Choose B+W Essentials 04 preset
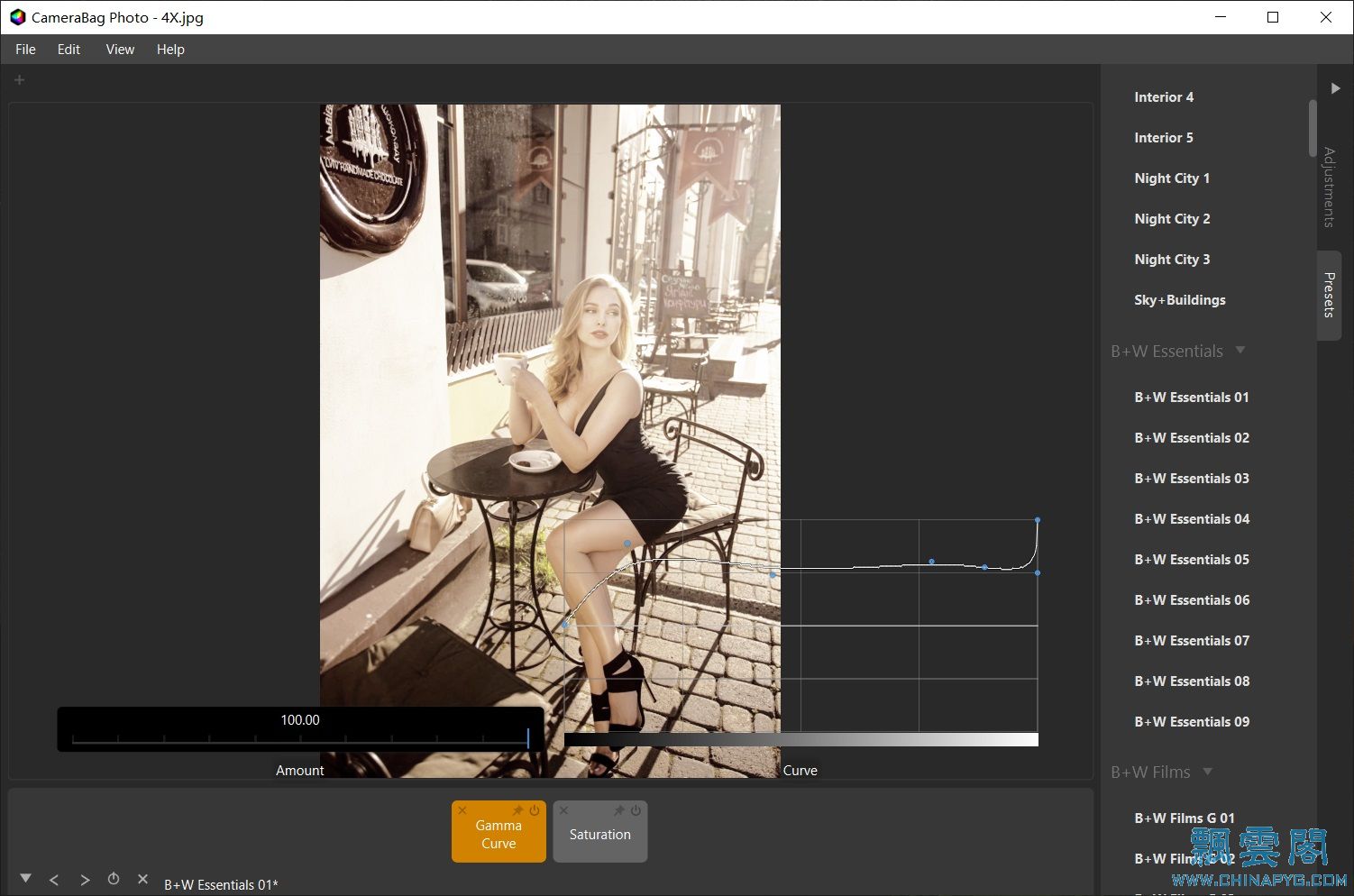This screenshot has height=896, width=1354. pos(1192,519)
